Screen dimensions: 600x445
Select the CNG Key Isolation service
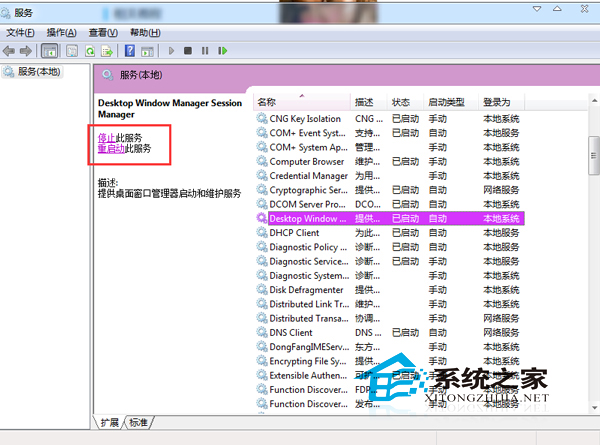[x=390, y=119]
